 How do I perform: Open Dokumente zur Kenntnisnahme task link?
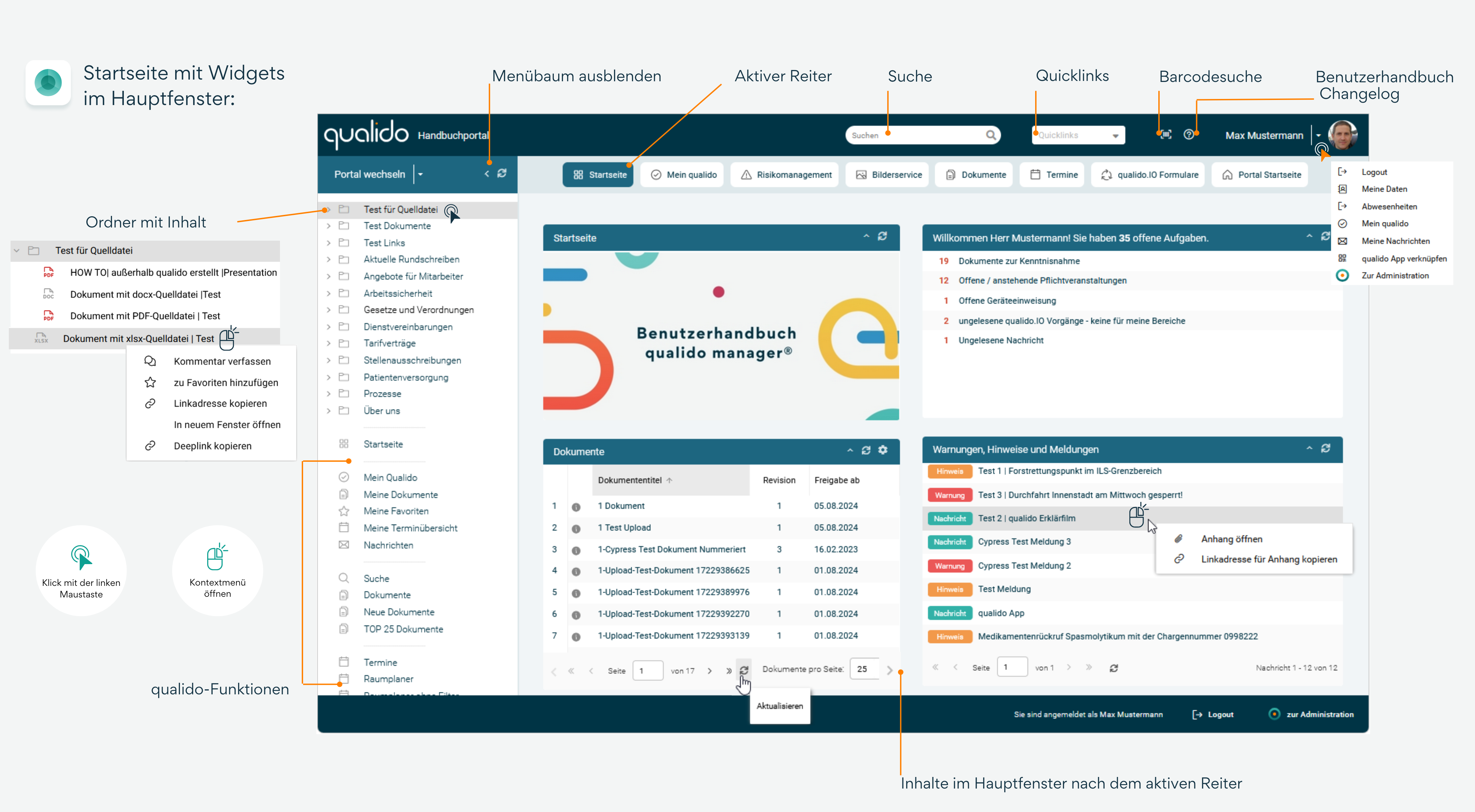[x=1018, y=261]
